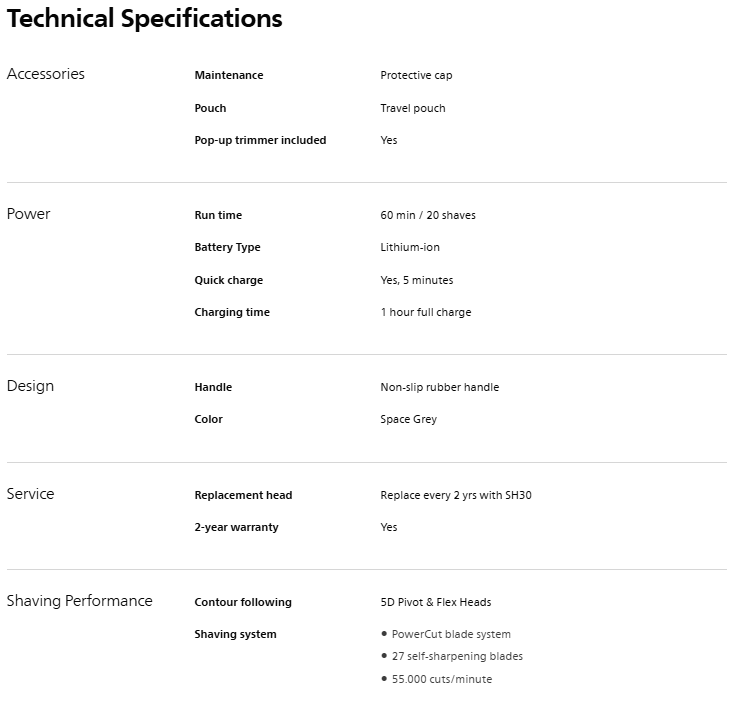The width and height of the screenshot is (736, 713).
Task: Click the Travel pouch value
Action: coord(413,108)
